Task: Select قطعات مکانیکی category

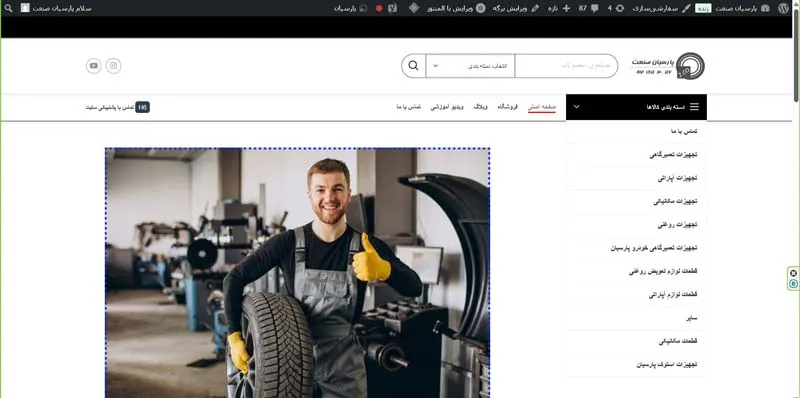Action: [x=678, y=341]
